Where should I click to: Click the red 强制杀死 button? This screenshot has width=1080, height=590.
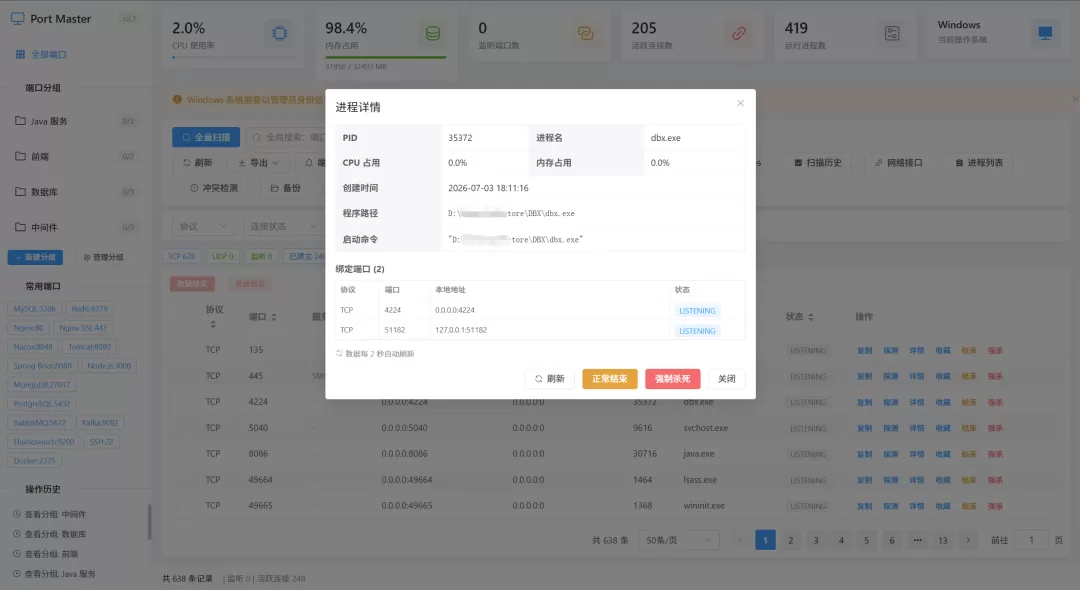(672, 379)
